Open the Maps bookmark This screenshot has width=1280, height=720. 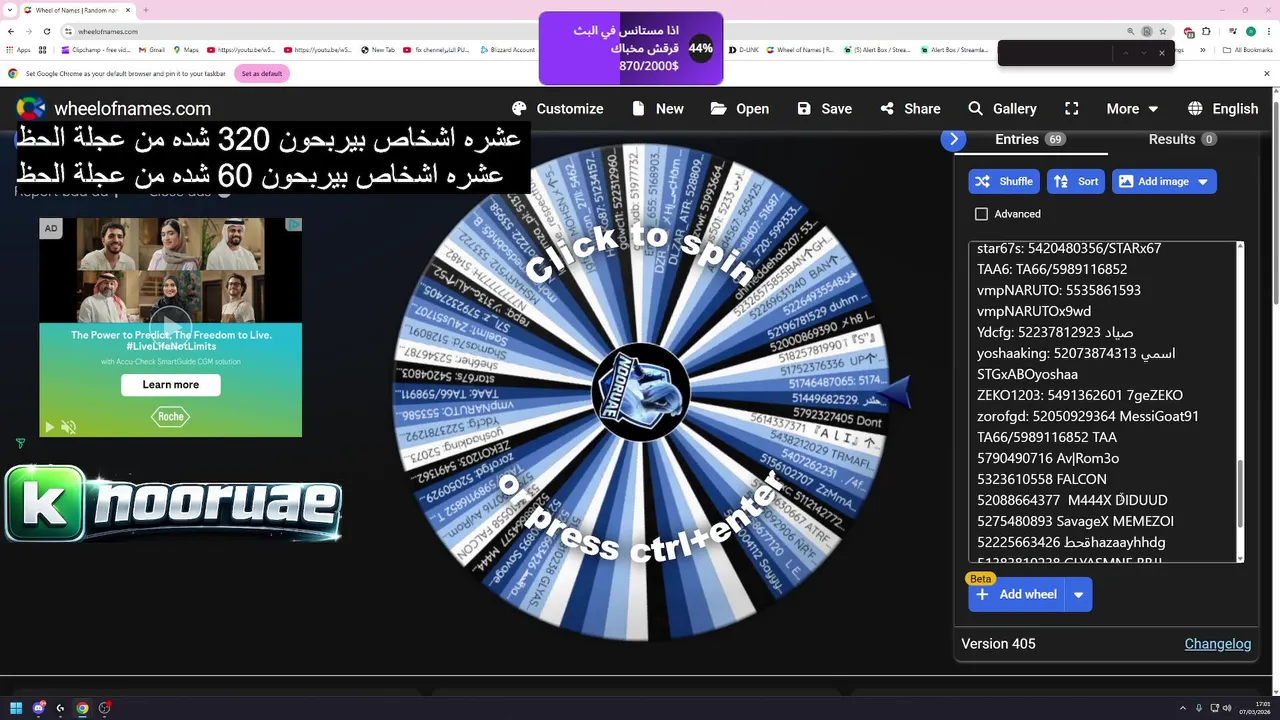coord(186,49)
